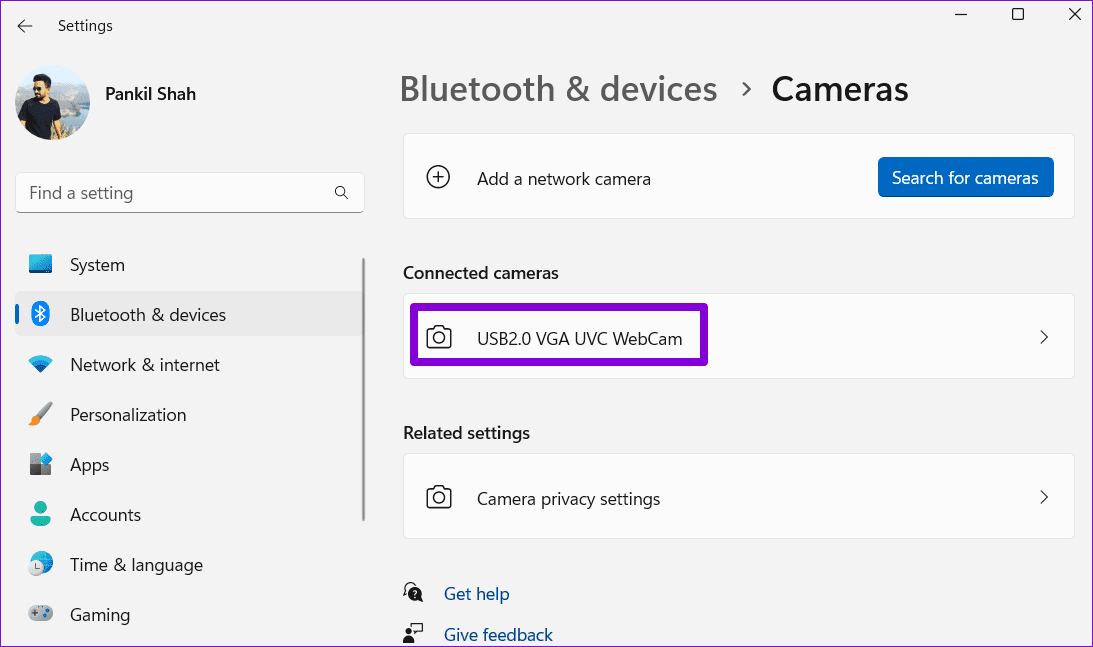Click camera icon beside Camera privacy settings
Image resolution: width=1093 pixels, height=647 pixels.
(438, 497)
